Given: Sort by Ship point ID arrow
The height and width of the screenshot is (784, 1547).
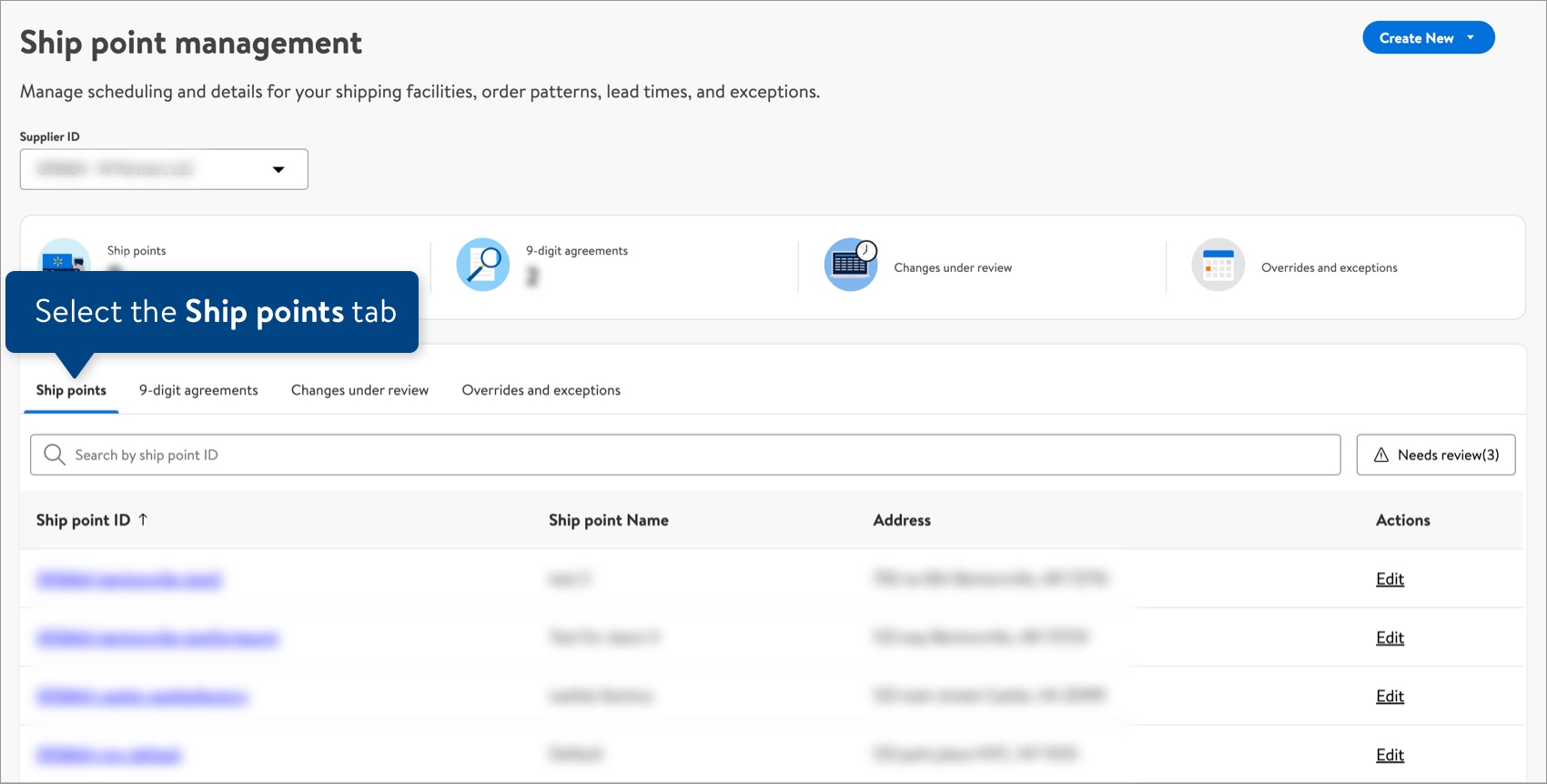Looking at the screenshot, I should (x=143, y=519).
